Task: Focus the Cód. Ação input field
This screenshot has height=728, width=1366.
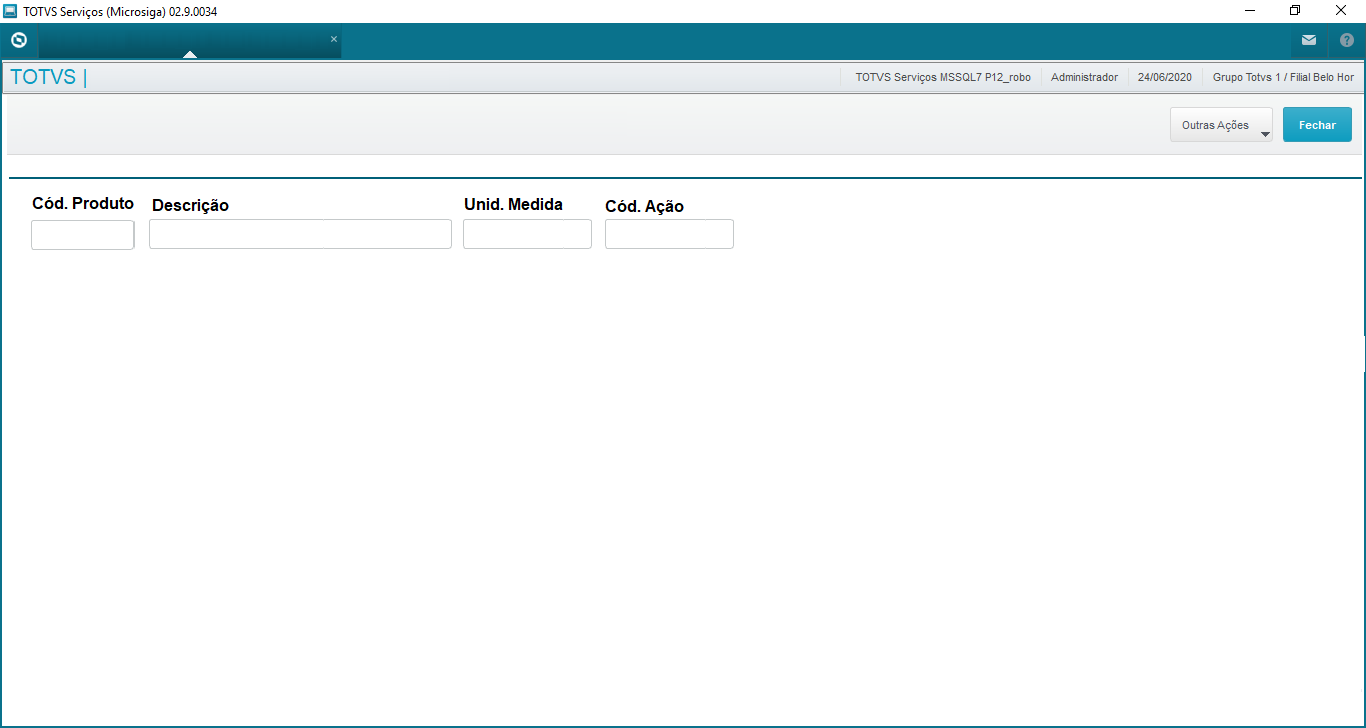Action: click(x=669, y=234)
